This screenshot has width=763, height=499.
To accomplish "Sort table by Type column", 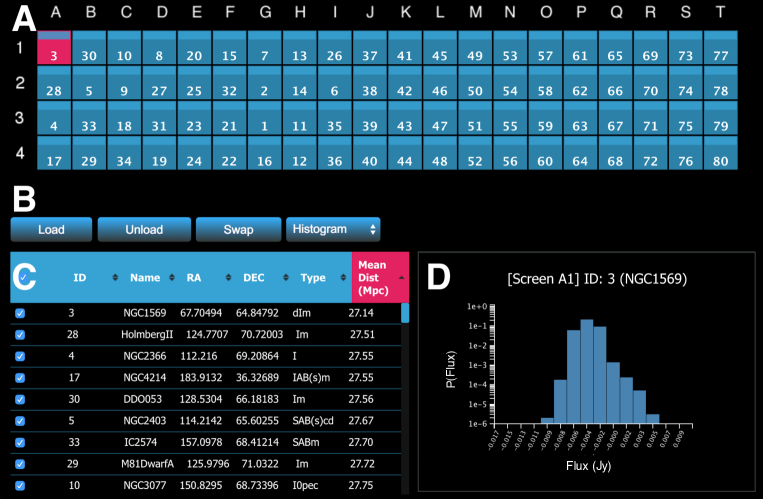I will (313, 277).
